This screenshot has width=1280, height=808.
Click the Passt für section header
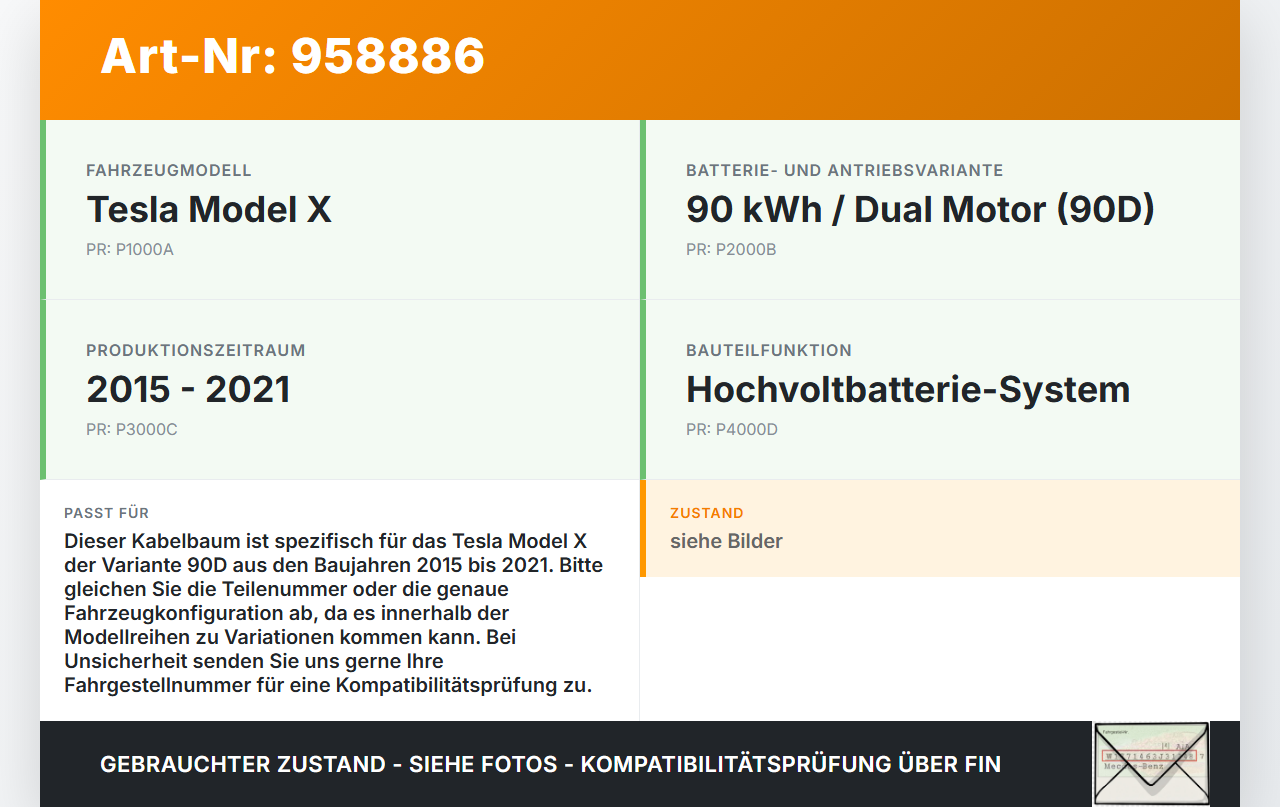tap(107, 513)
